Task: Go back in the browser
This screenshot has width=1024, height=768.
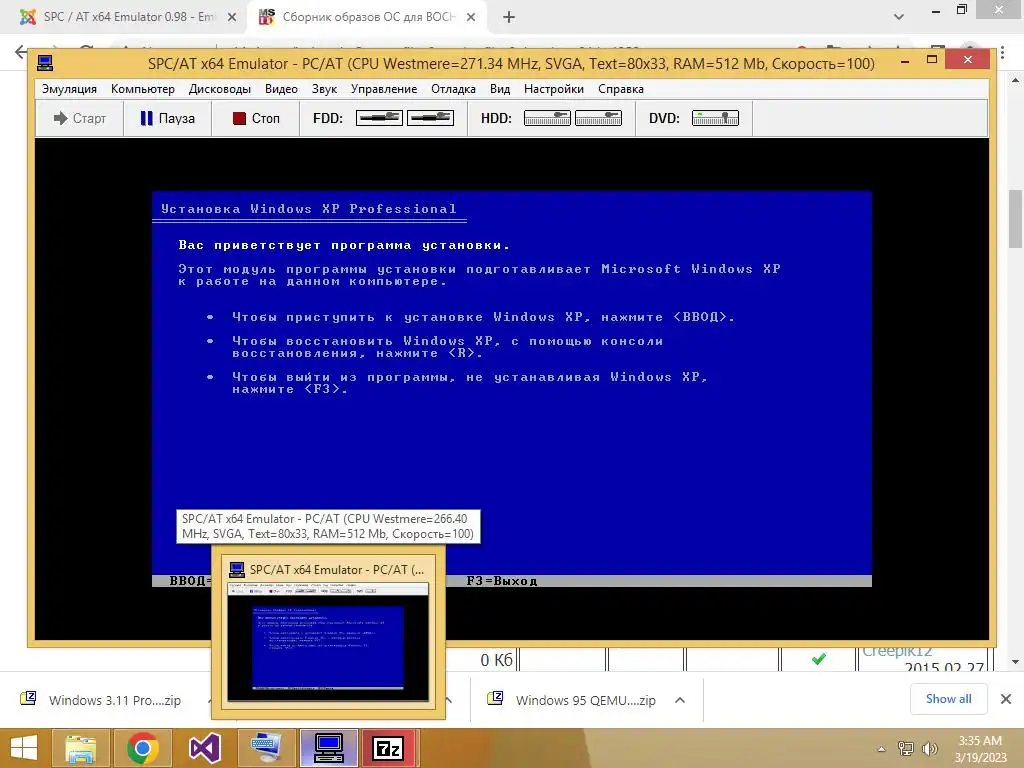Action: (x=21, y=52)
